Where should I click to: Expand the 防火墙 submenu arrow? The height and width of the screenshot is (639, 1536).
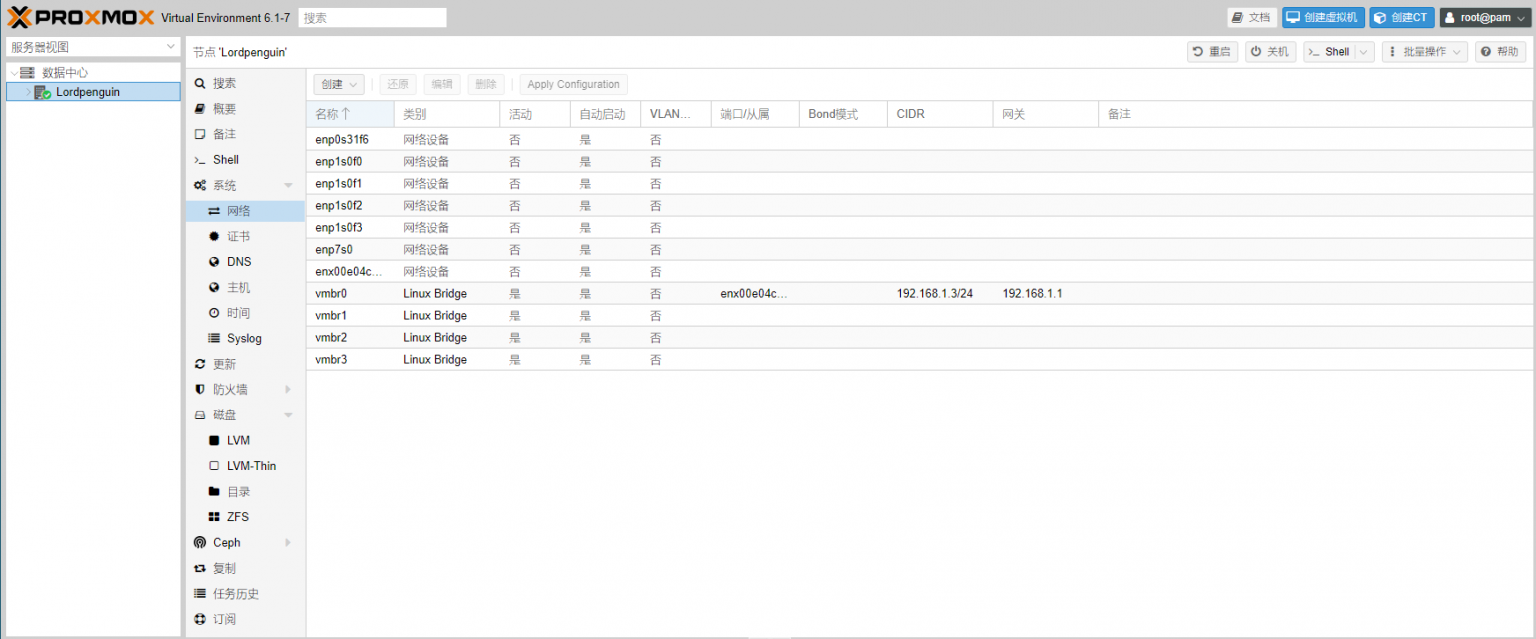pos(288,389)
